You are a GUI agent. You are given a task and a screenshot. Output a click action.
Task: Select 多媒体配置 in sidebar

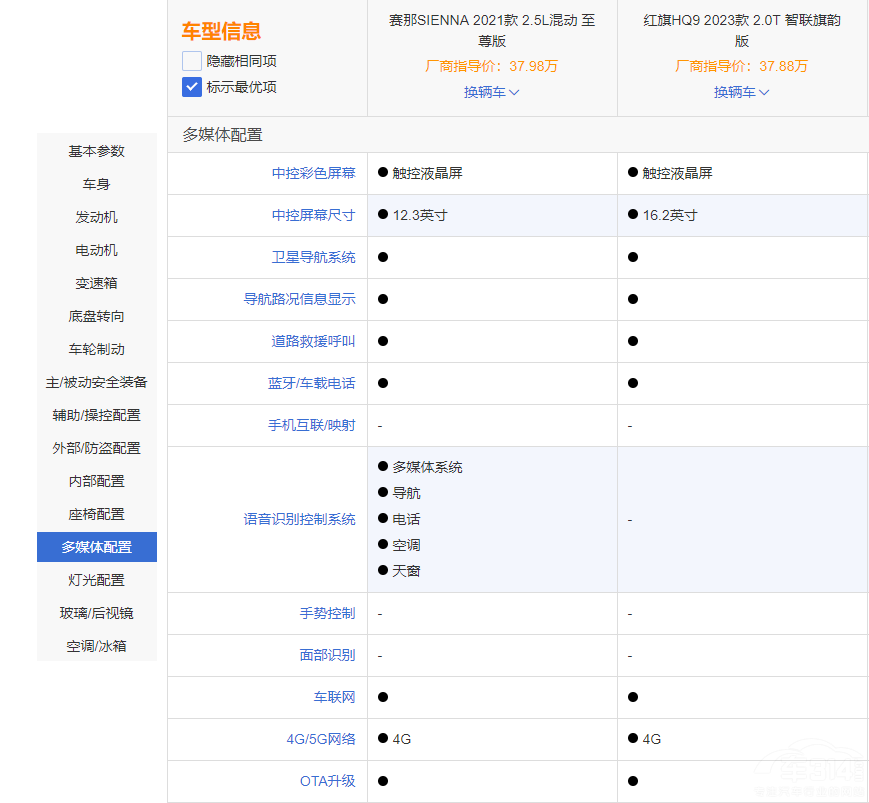(x=97, y=547)
